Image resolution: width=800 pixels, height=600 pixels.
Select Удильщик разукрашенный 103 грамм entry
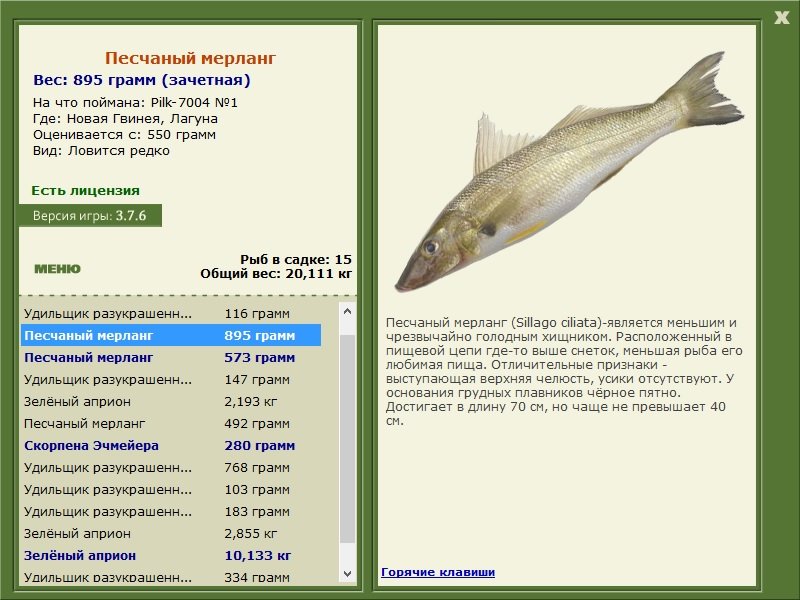pos(171,489)
